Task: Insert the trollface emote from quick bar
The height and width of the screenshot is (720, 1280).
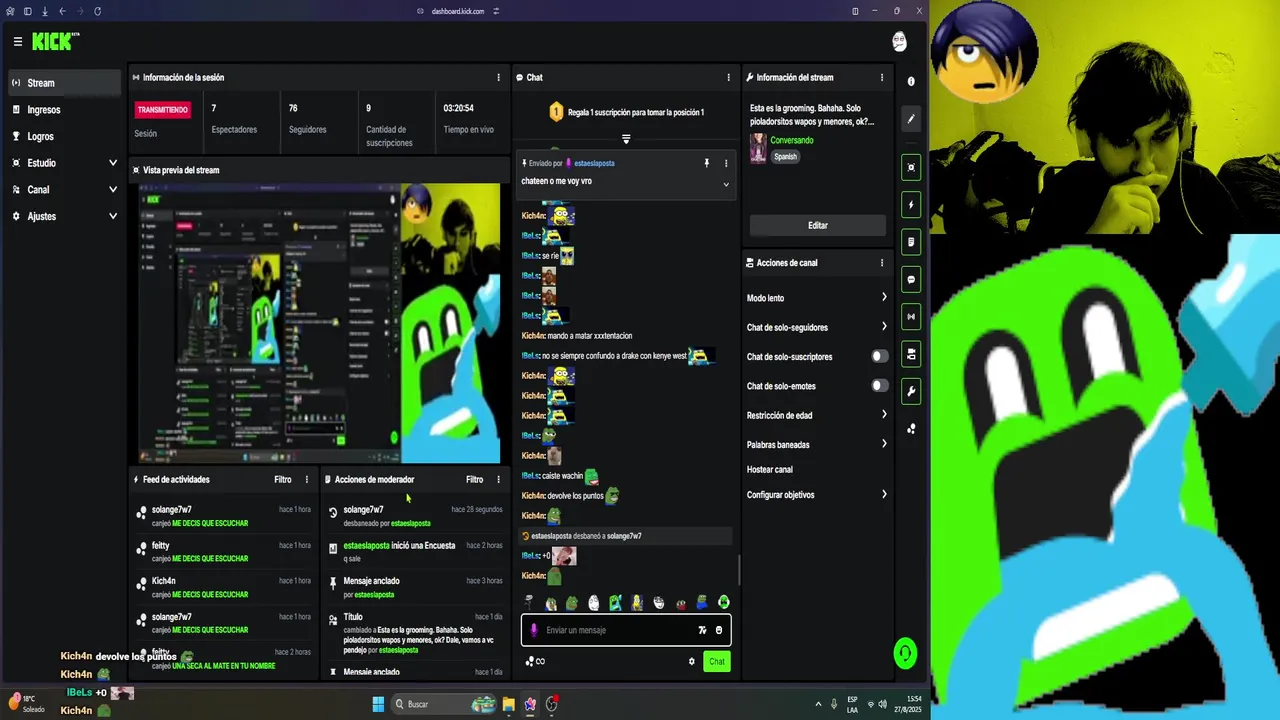Action: tap(659, 602)
